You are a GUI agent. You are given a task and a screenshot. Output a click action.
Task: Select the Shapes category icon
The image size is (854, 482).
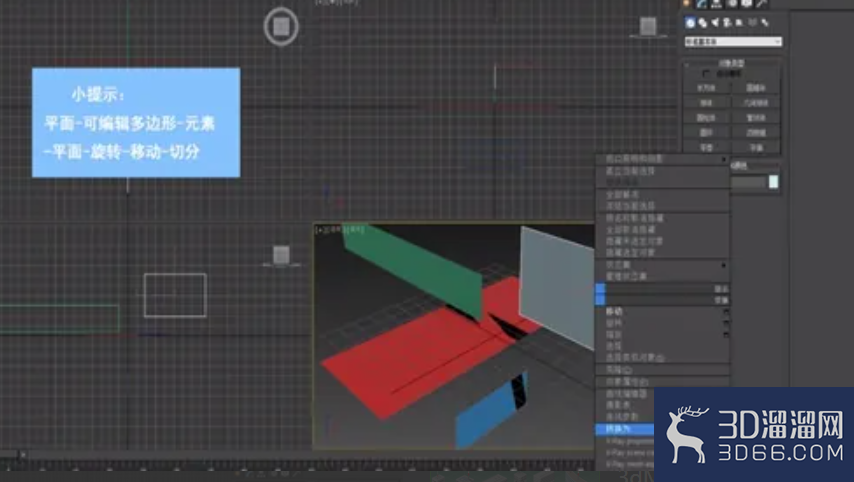[x=703, y=22]
